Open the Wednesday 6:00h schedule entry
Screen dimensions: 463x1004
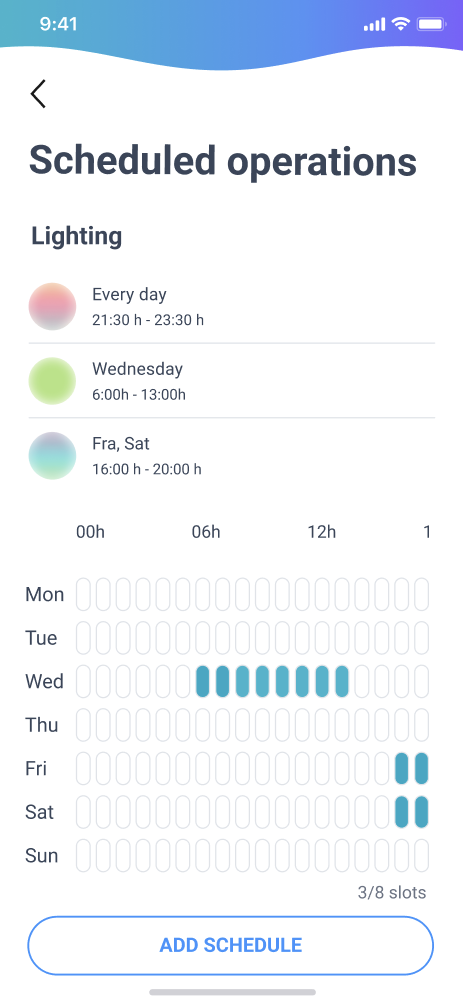232,381
